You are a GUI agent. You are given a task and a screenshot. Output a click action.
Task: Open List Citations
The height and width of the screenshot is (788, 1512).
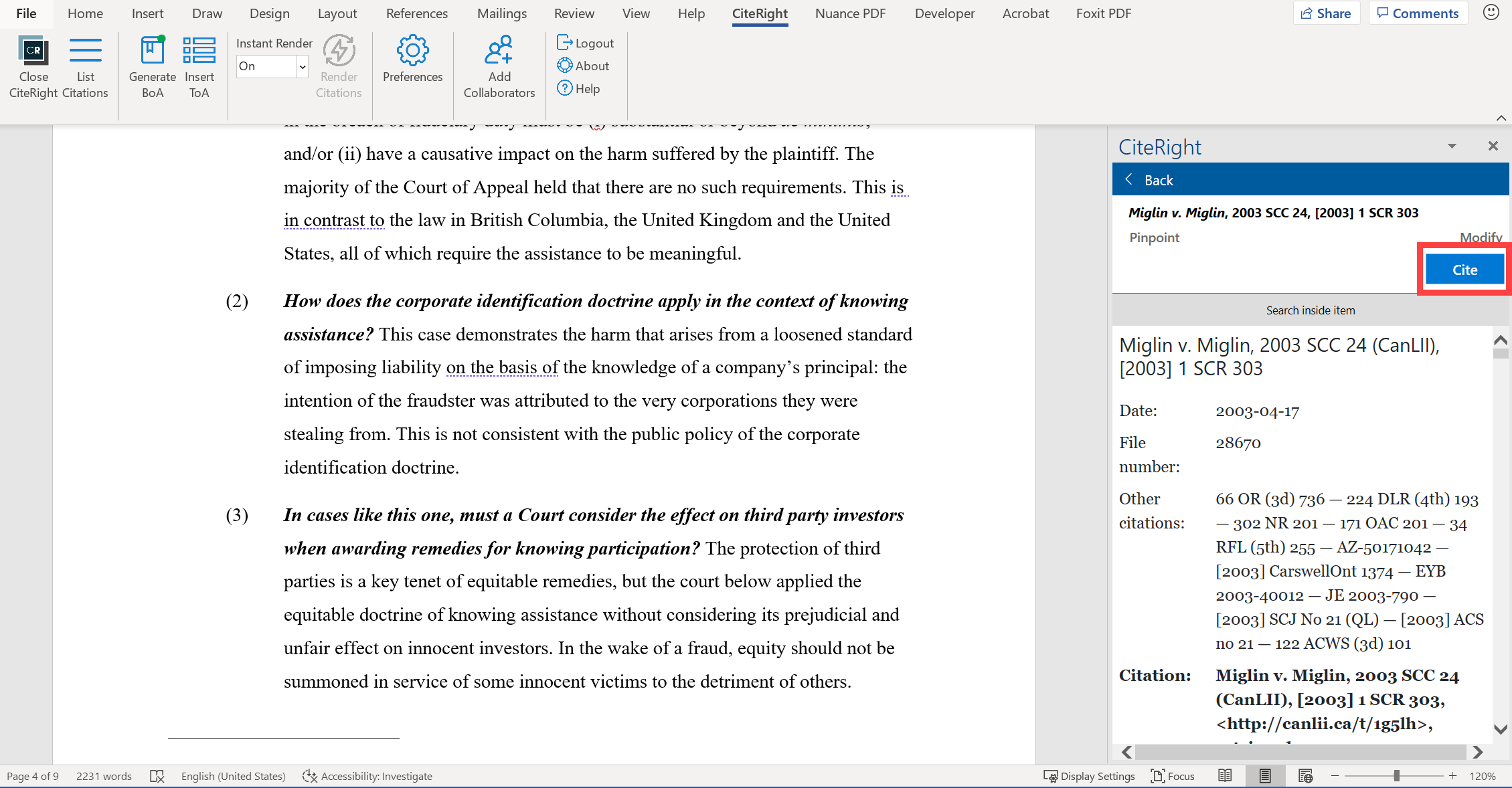pos(85,67)
